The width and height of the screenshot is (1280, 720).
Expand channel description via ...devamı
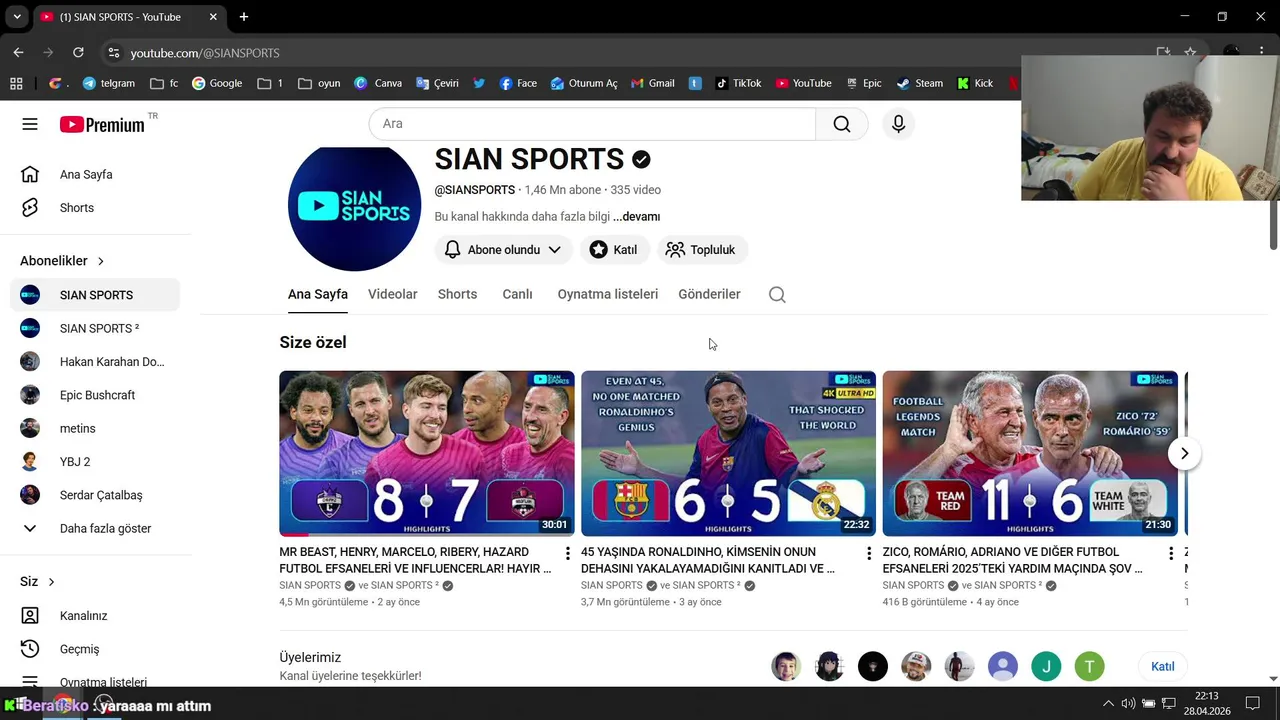click(x=636, y=217)
